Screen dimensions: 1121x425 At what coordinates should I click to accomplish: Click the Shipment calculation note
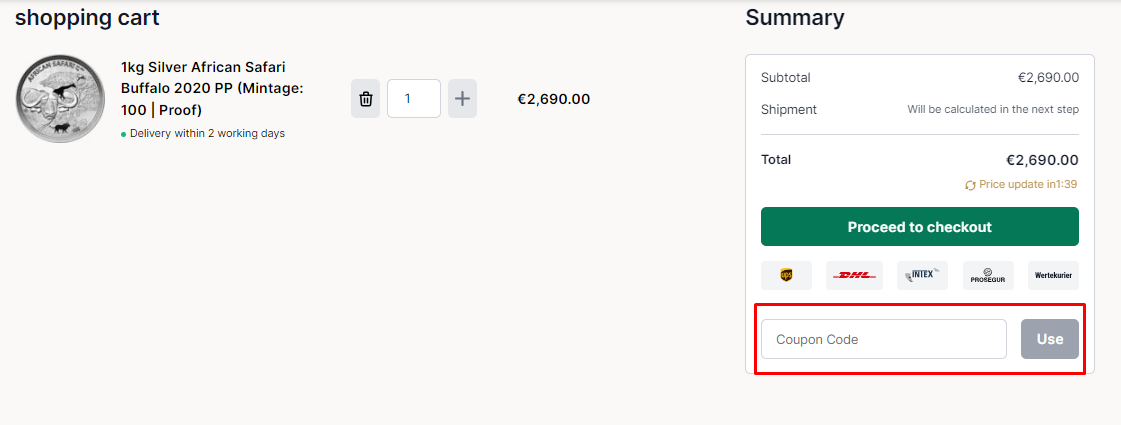tap(992, 109)
